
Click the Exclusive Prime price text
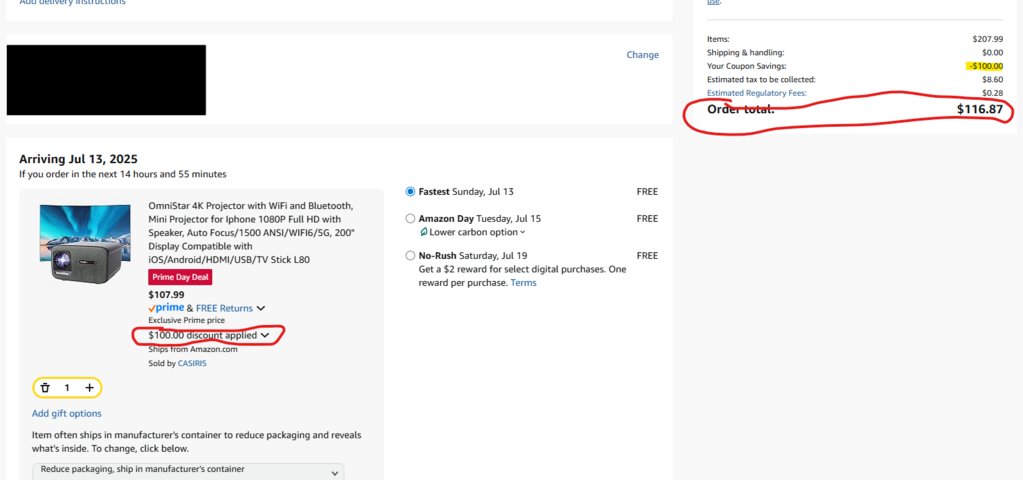point(187,320)
